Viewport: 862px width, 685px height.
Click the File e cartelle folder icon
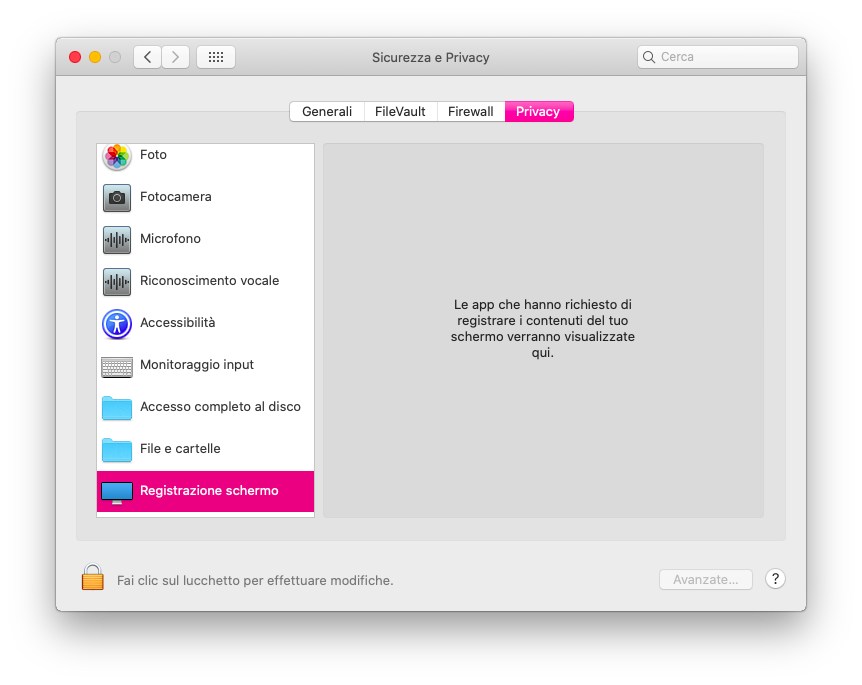pyautogui.click(x=117, y=450)
